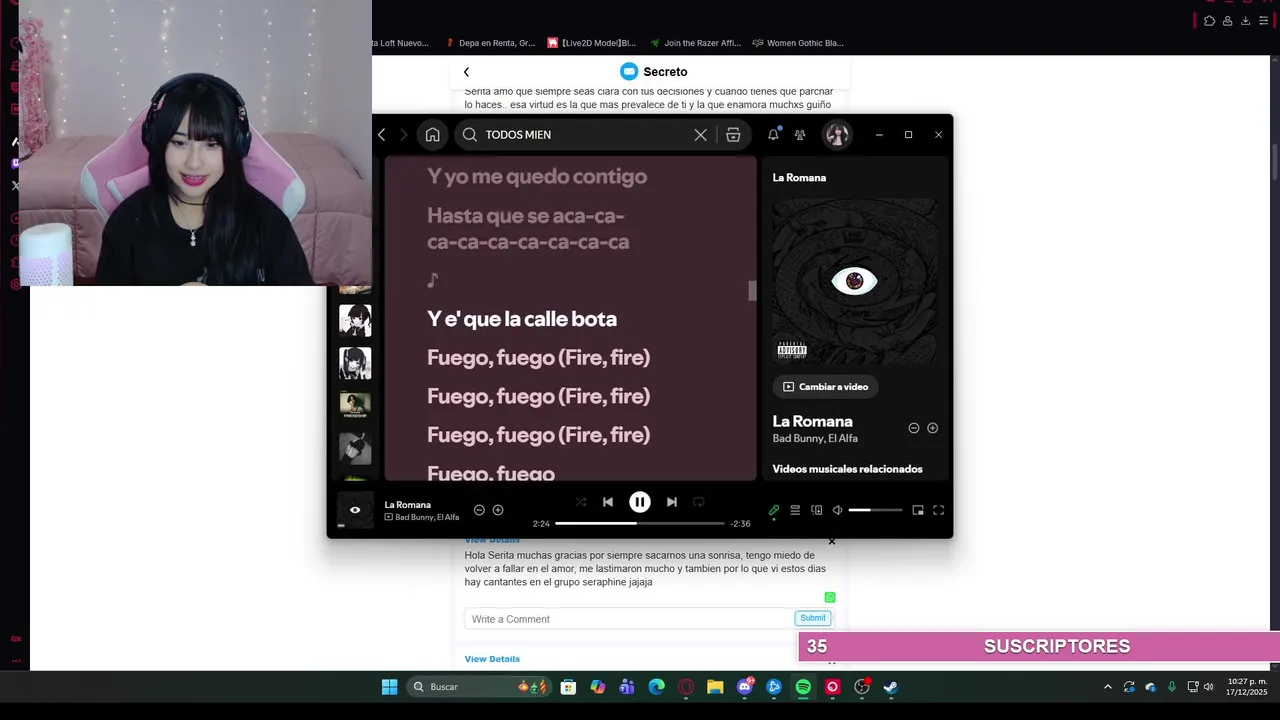Open Microsoft Edge from the taskbar

pyautogui.click(x=657, y=687)
